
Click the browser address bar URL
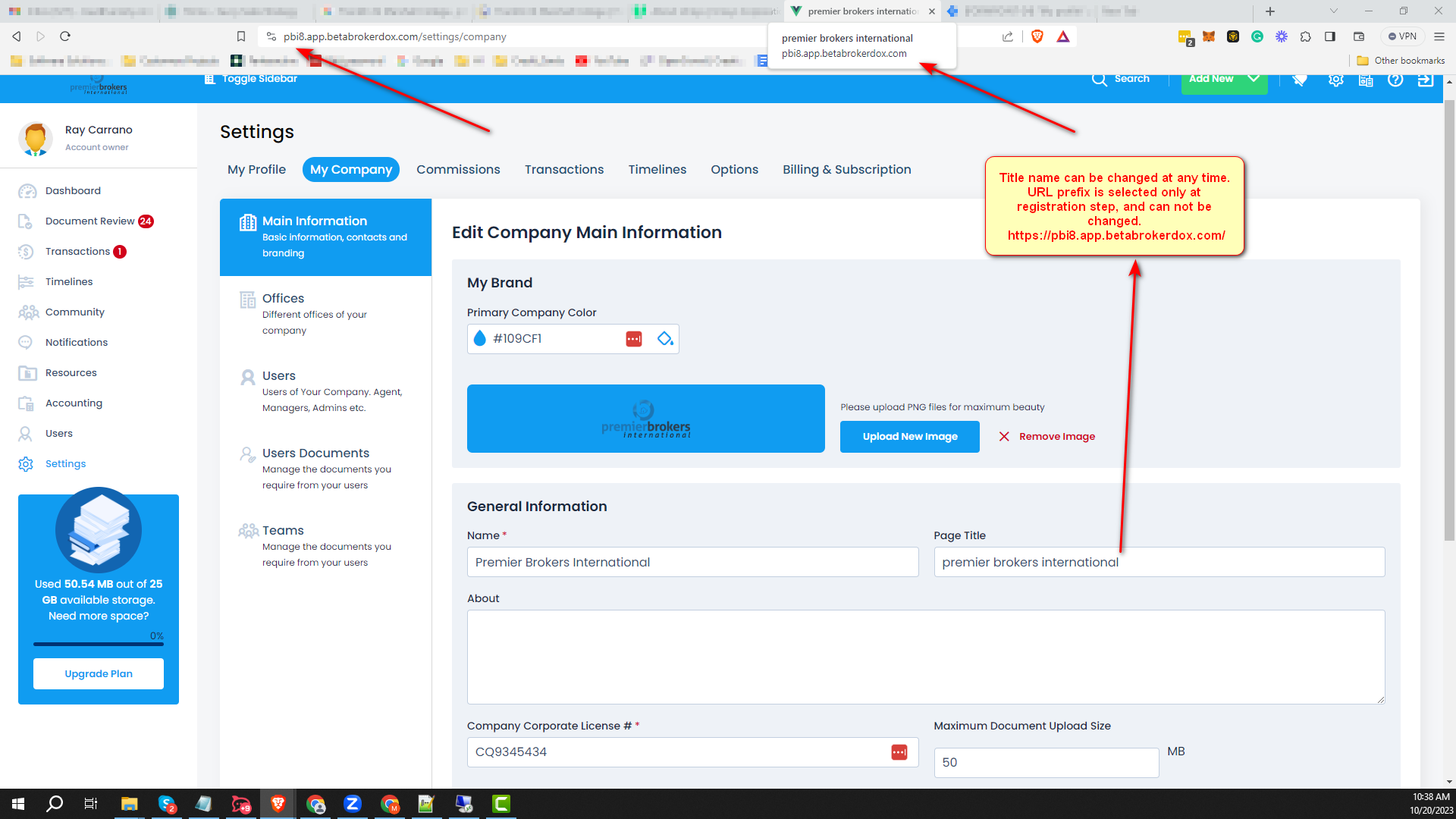(x=395, y=36)
